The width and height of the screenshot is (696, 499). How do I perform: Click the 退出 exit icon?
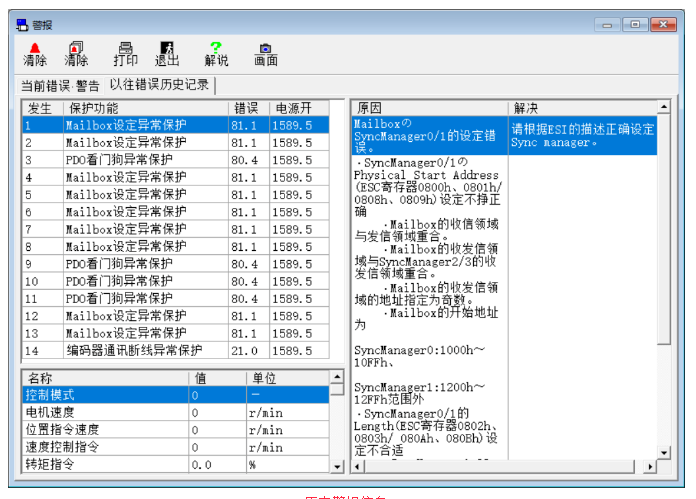[x=167, y=54]
